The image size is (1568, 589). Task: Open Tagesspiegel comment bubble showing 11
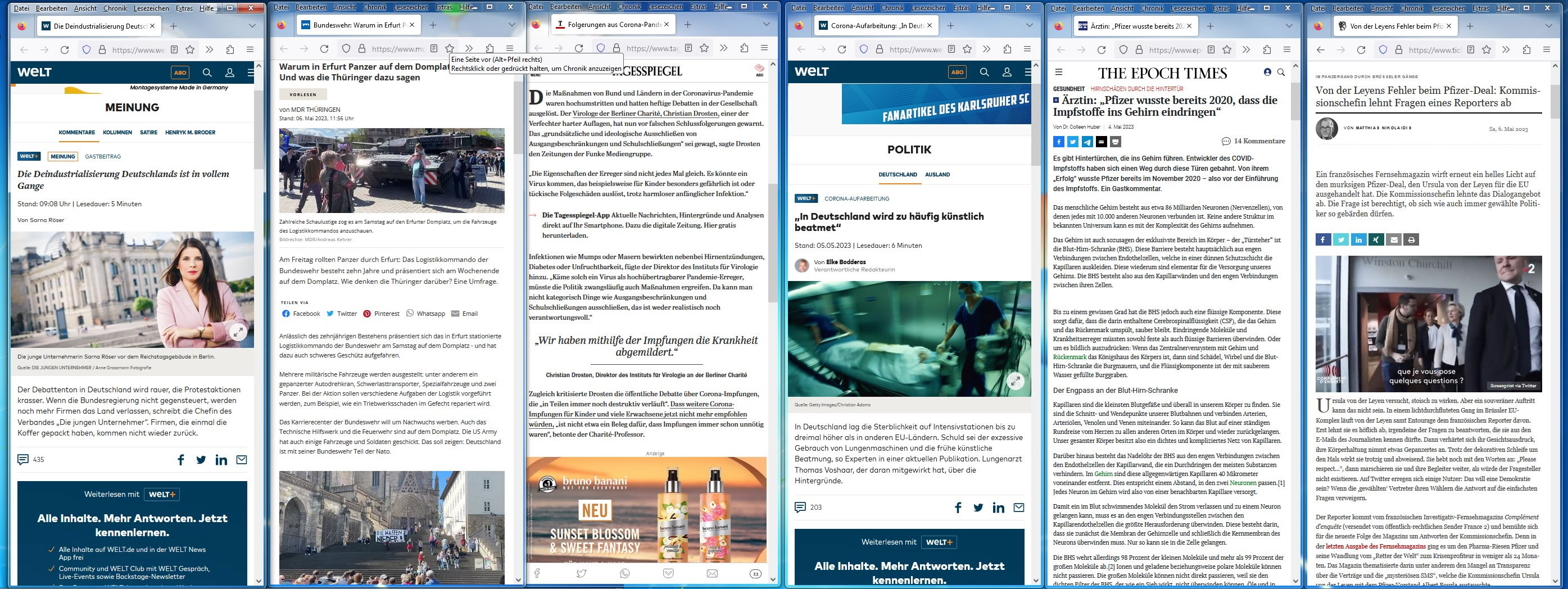click(x=755, y=573)
